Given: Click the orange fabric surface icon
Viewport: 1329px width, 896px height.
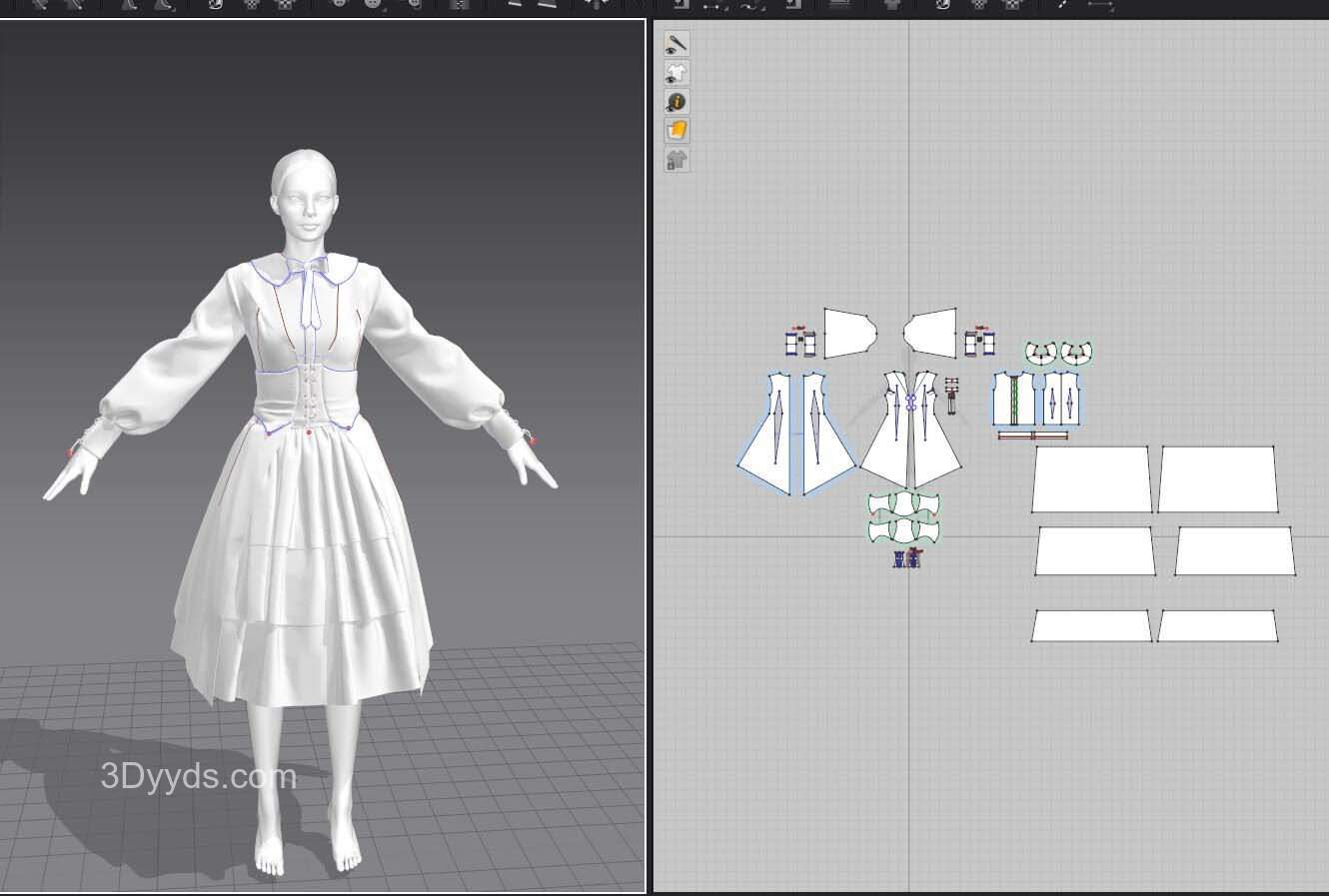Looking at the screenshot, I should click(676, 131).
